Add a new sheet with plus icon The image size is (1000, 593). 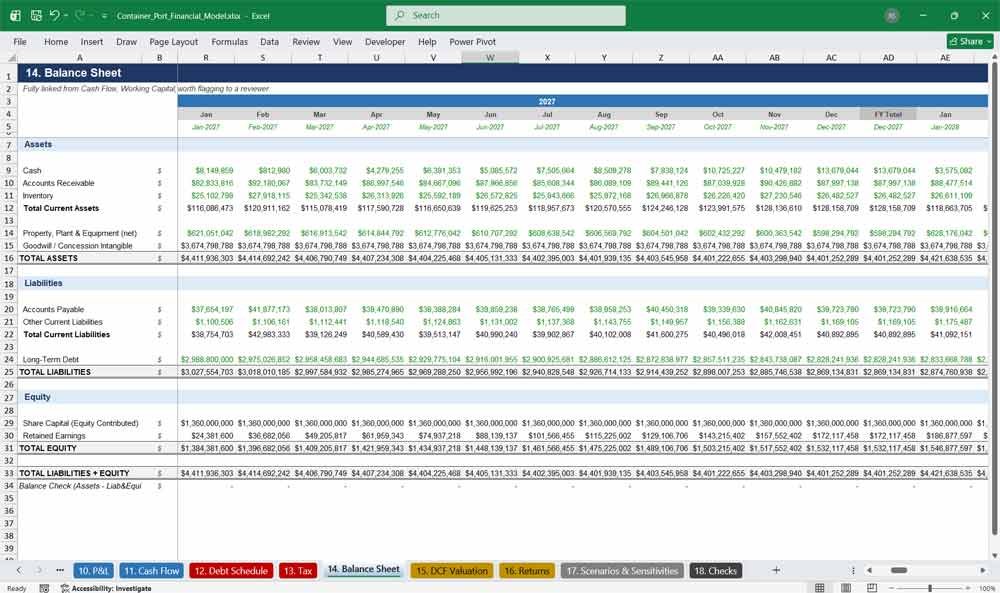[x=776, y=570]
